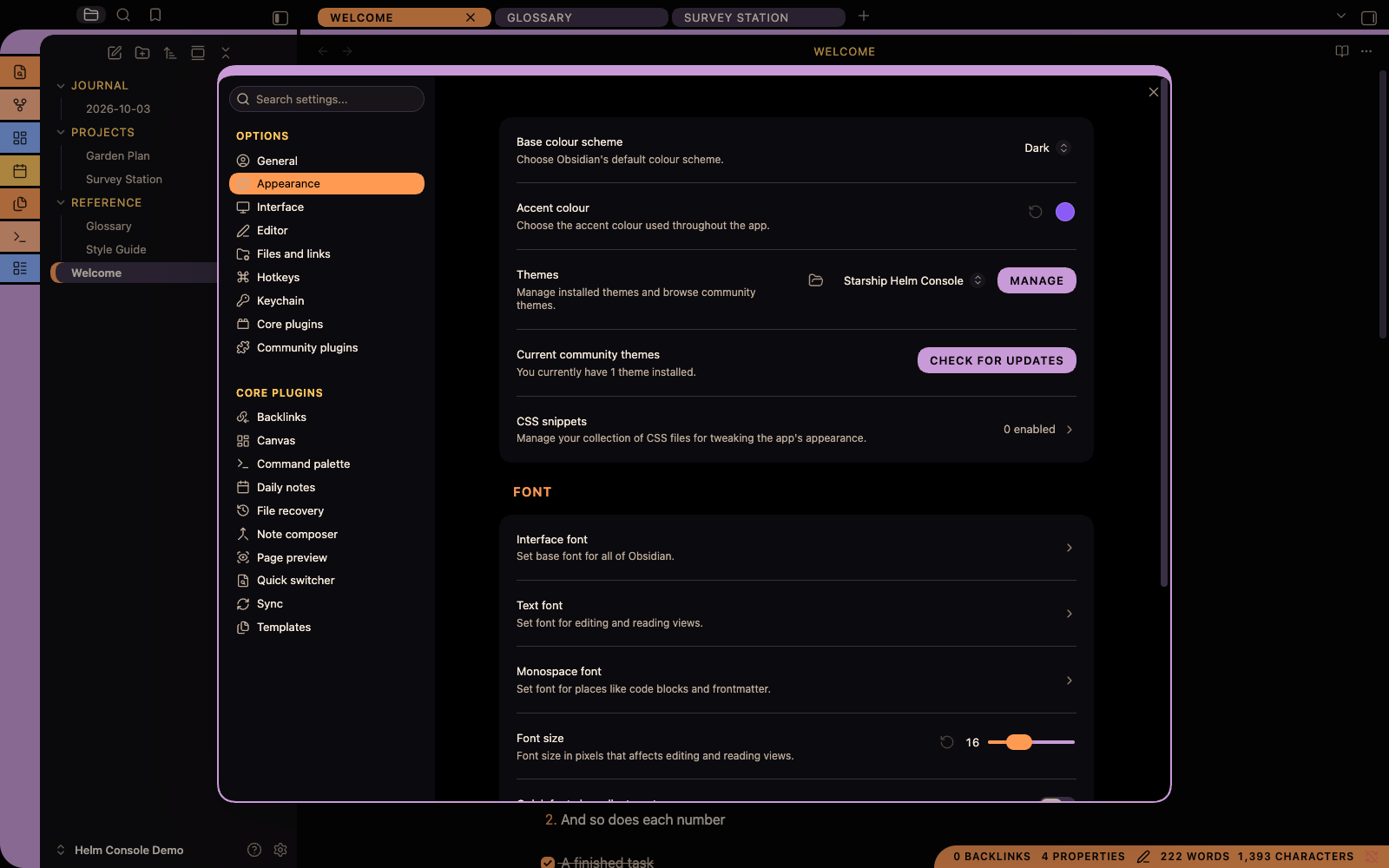This screenshot has height=868, width=1389.
Task: Open today's daily note calendar icon
Action: pos(20,171)
